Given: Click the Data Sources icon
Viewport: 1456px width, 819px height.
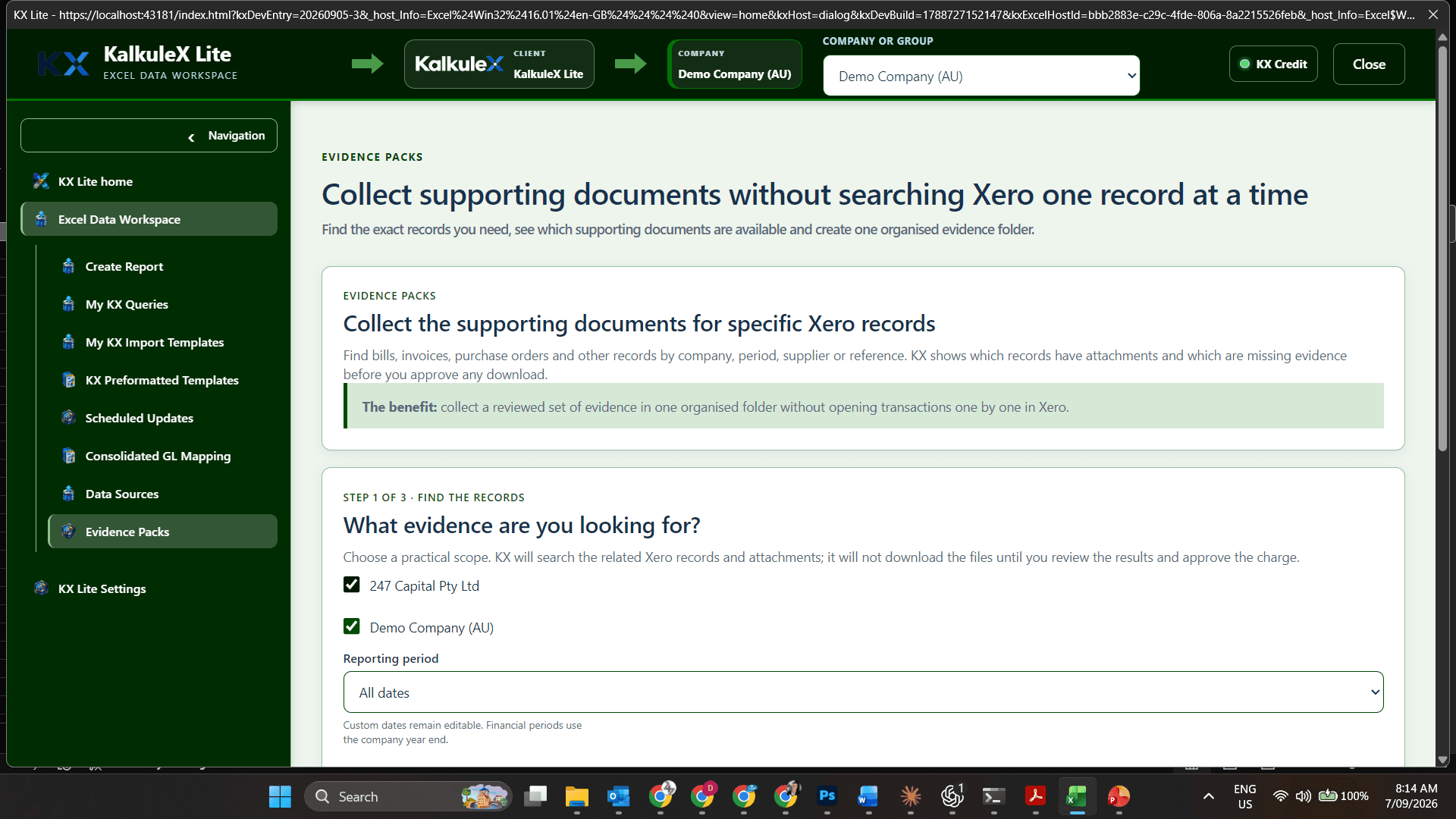Looking at the screenshot, I should pyautogui.click(x=68, y=494).
